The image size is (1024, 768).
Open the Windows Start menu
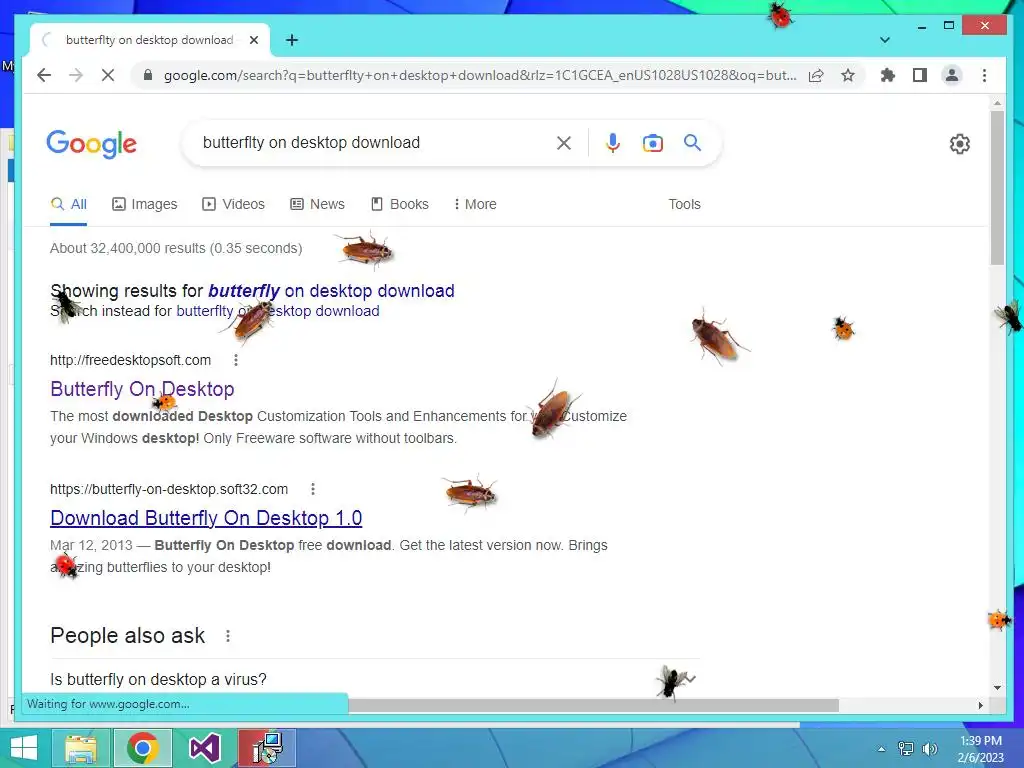click(x=24, y=748)
